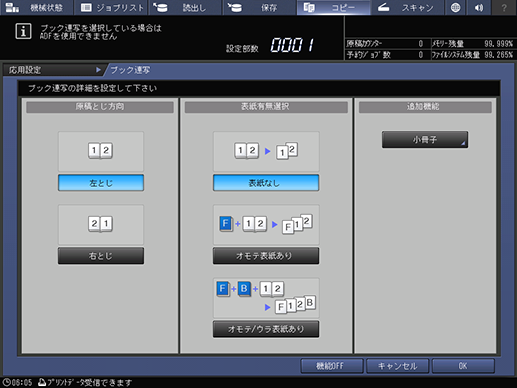The width and height of the screenshot is (517, 388).
Task: Click the 表紙有無選択 section header
Action: click(266, 107)
